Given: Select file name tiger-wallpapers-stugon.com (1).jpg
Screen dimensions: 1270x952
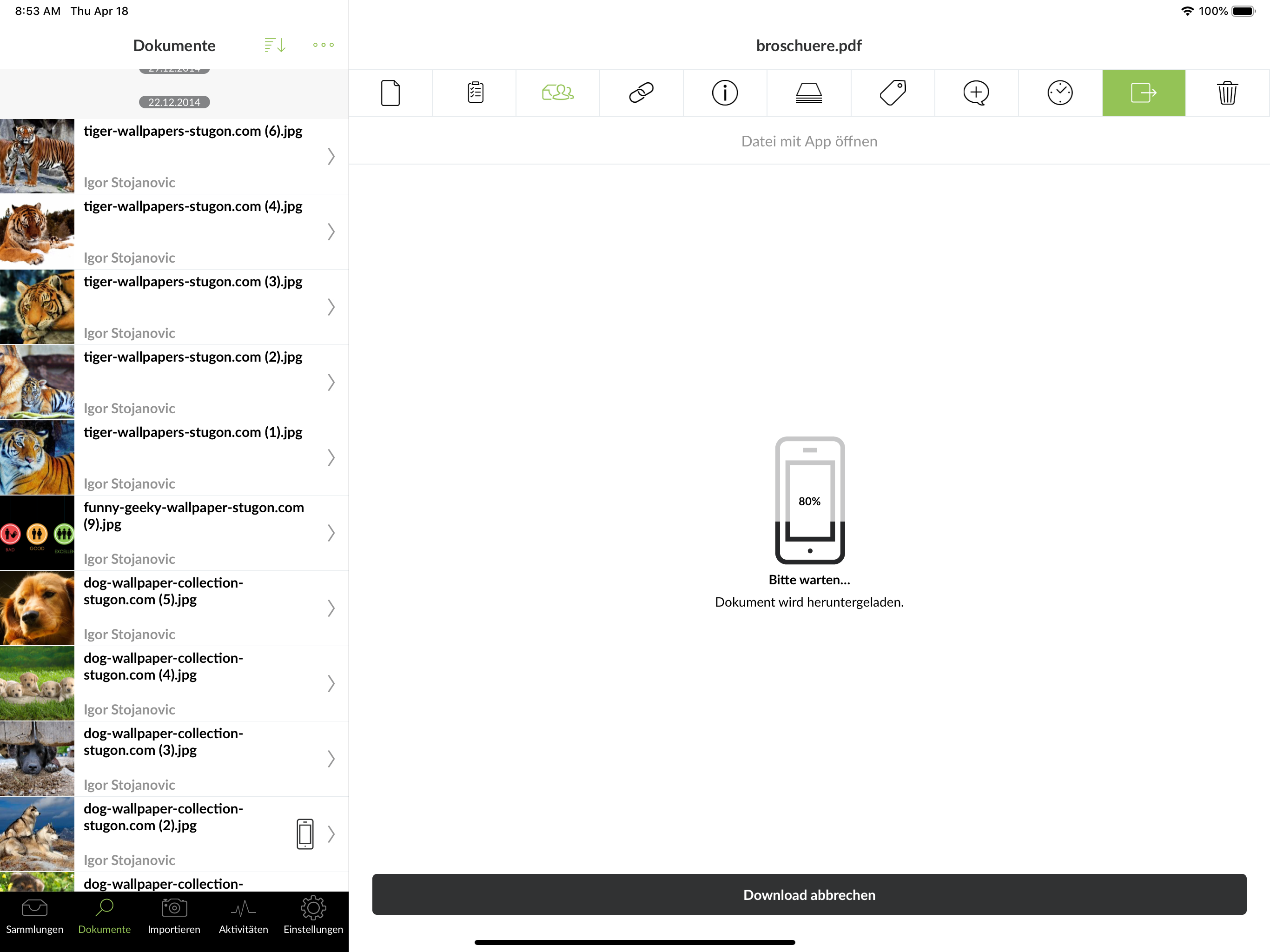Looking at the screenshot, I should point(193,432).
